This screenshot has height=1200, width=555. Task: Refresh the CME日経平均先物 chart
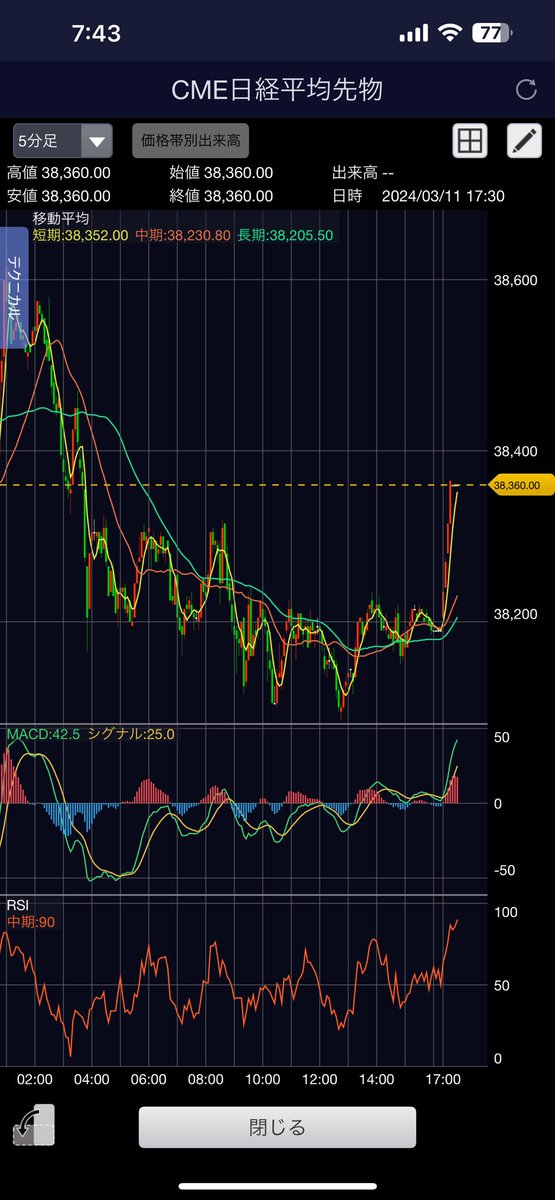pyautogui.click(x=526, y=90)
